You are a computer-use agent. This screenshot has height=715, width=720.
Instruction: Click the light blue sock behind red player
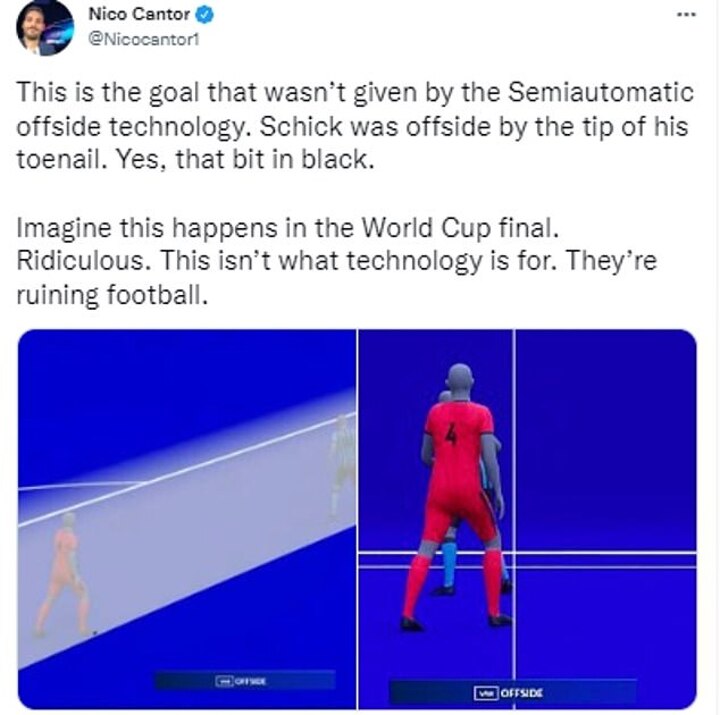[450, 564]
